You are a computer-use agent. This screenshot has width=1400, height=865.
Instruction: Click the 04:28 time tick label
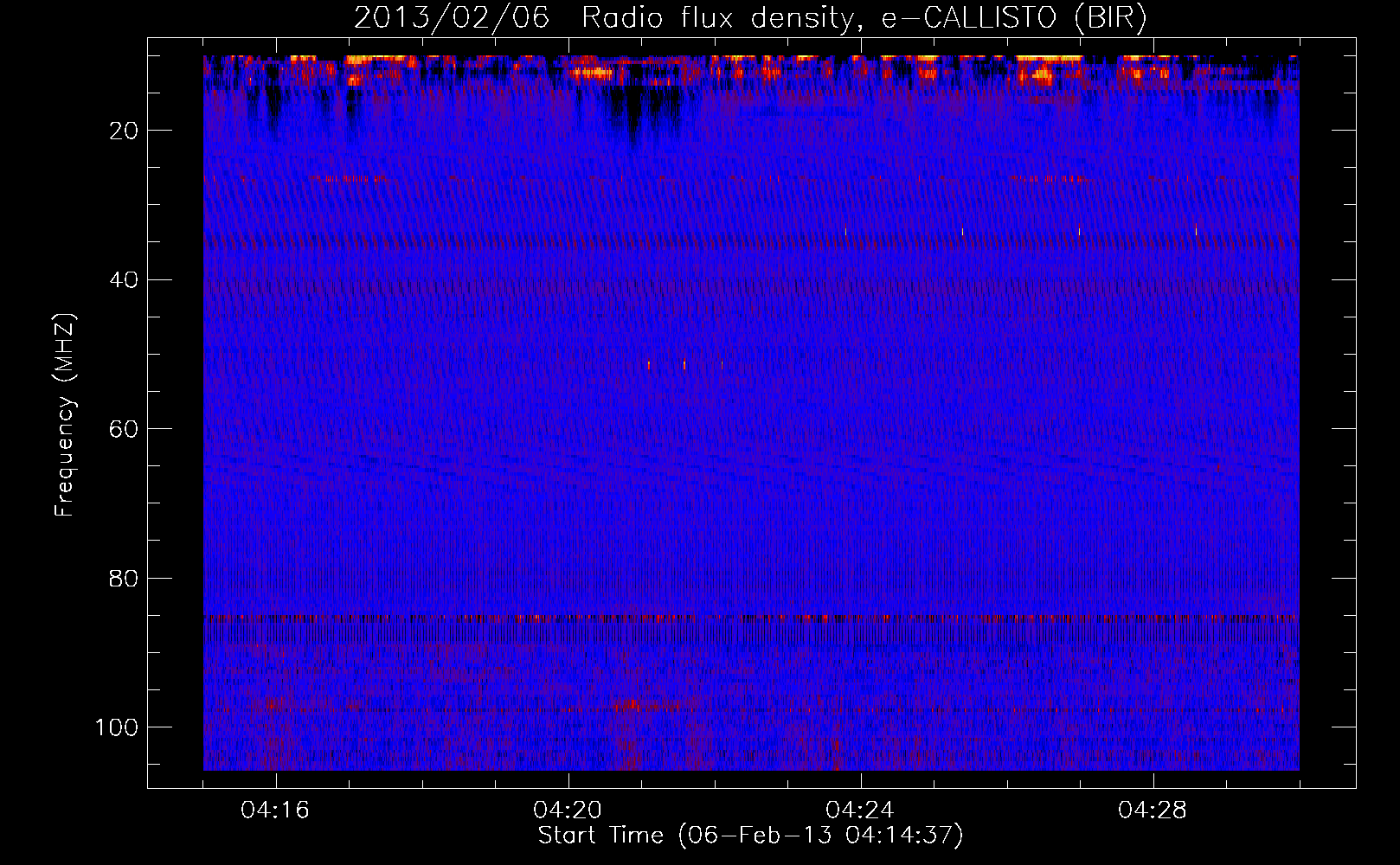point(1153,811)
